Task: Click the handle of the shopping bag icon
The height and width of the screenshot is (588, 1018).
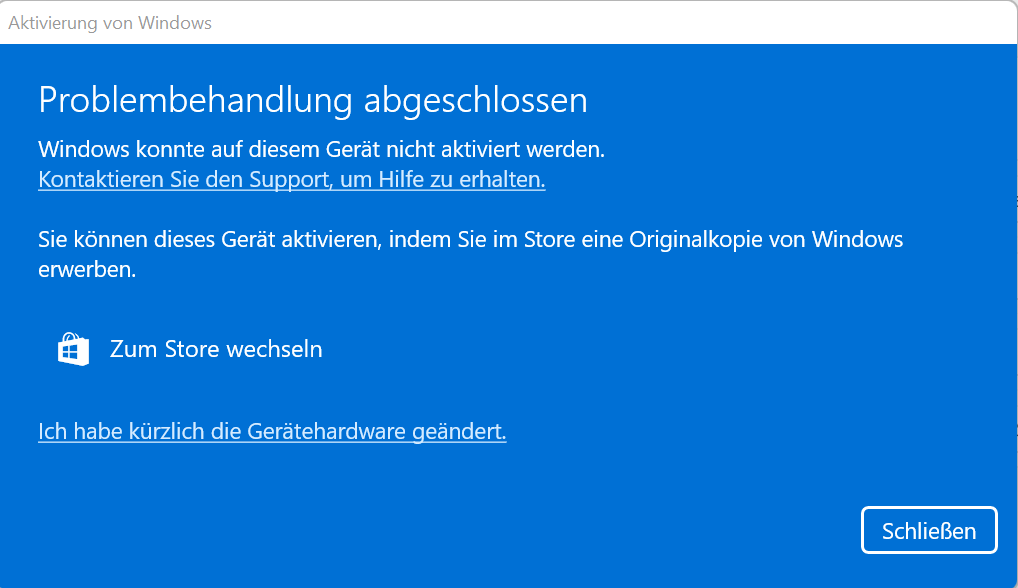Action: coord(73,337)
